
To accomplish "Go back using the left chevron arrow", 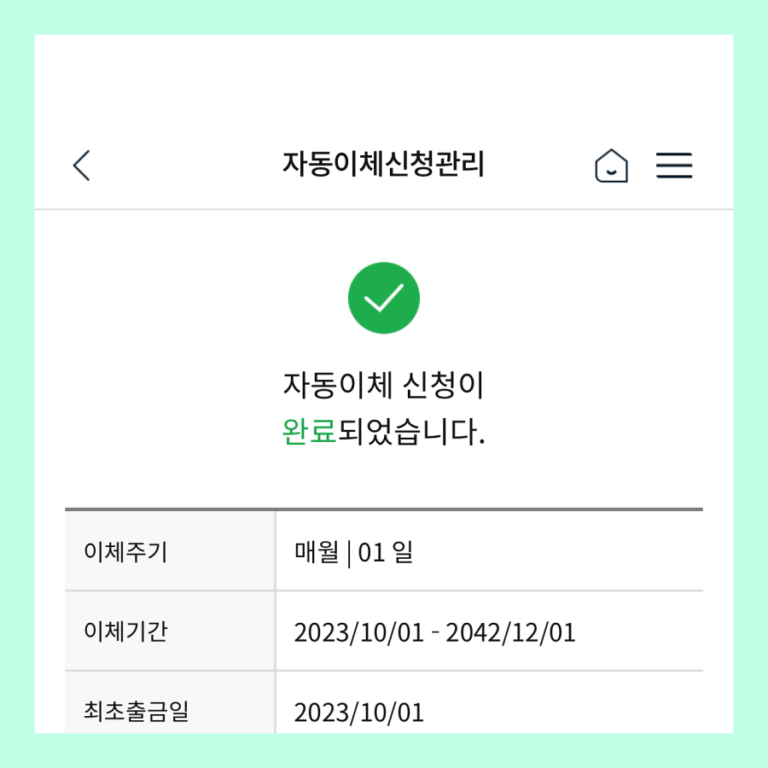I will click(x=81, y=166).
